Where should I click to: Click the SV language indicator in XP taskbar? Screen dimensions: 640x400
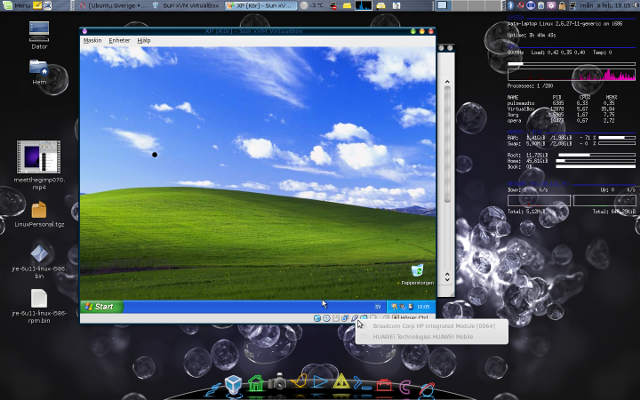pos(378,307)
